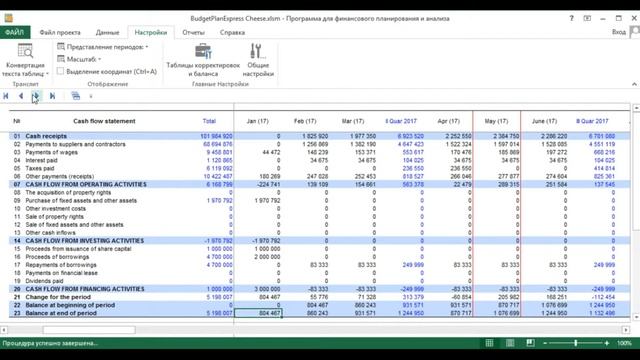Click the May (17) column header
The image size is (640, 360).
496,121
